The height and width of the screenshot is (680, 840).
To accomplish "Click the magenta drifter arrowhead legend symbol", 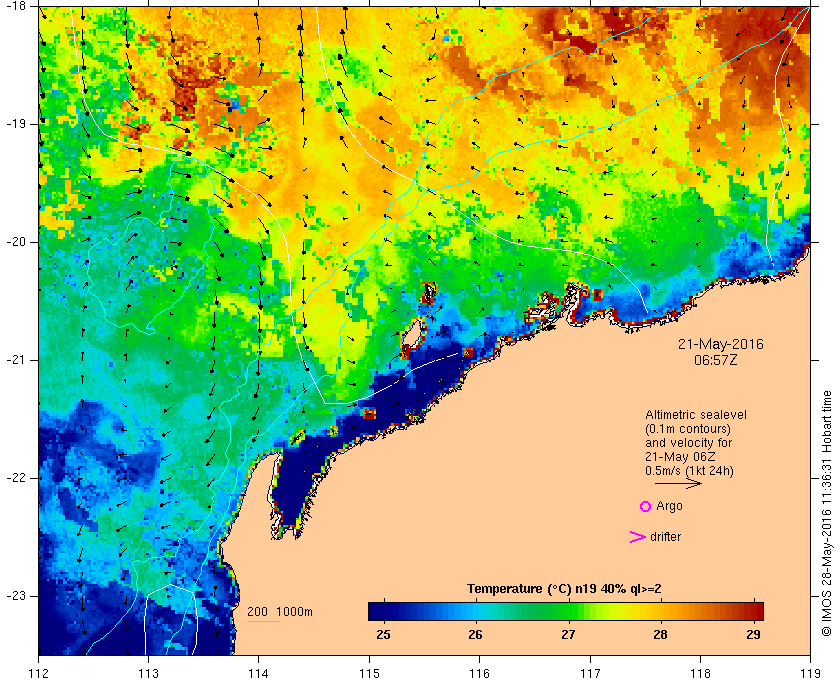I will pyautogui.click(x=638, y=537).
